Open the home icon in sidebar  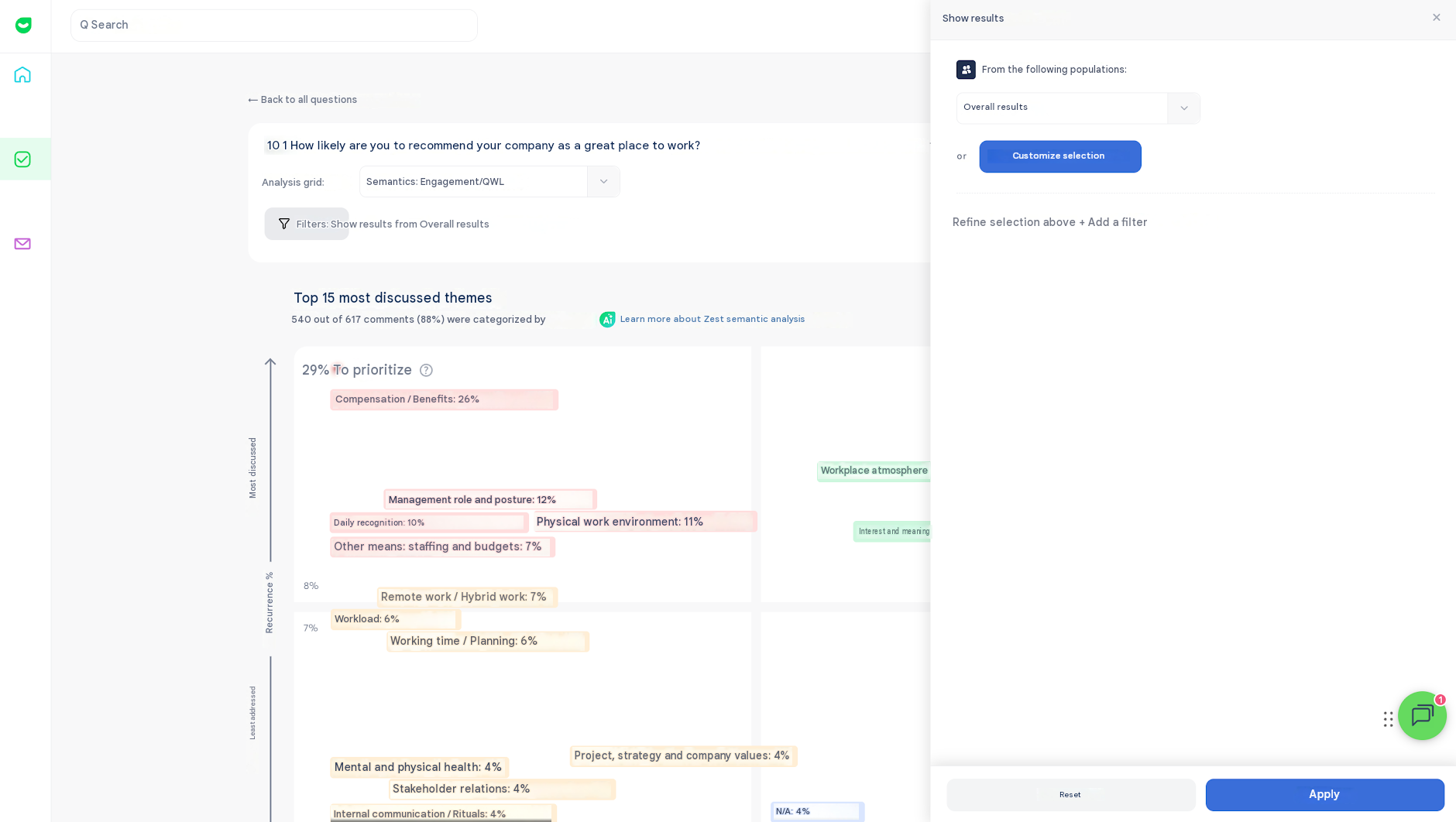pos(22,75)
